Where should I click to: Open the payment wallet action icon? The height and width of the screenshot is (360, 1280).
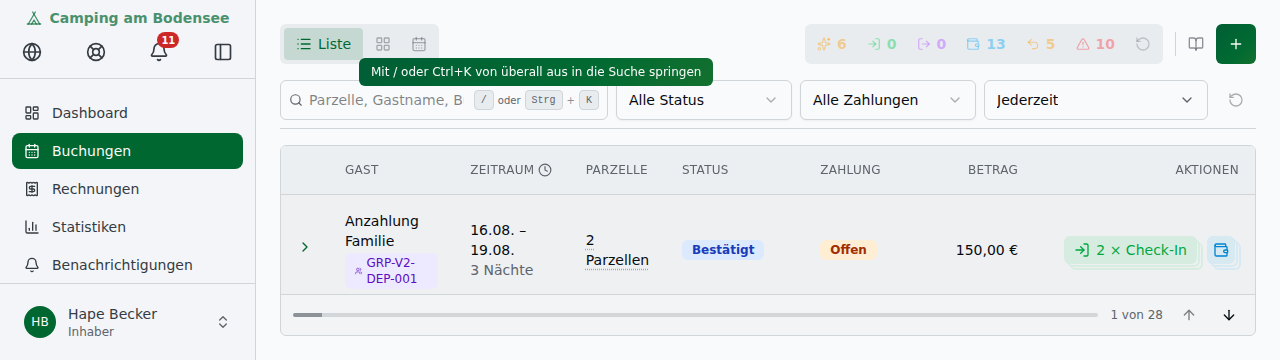[x=1221, y=250]
